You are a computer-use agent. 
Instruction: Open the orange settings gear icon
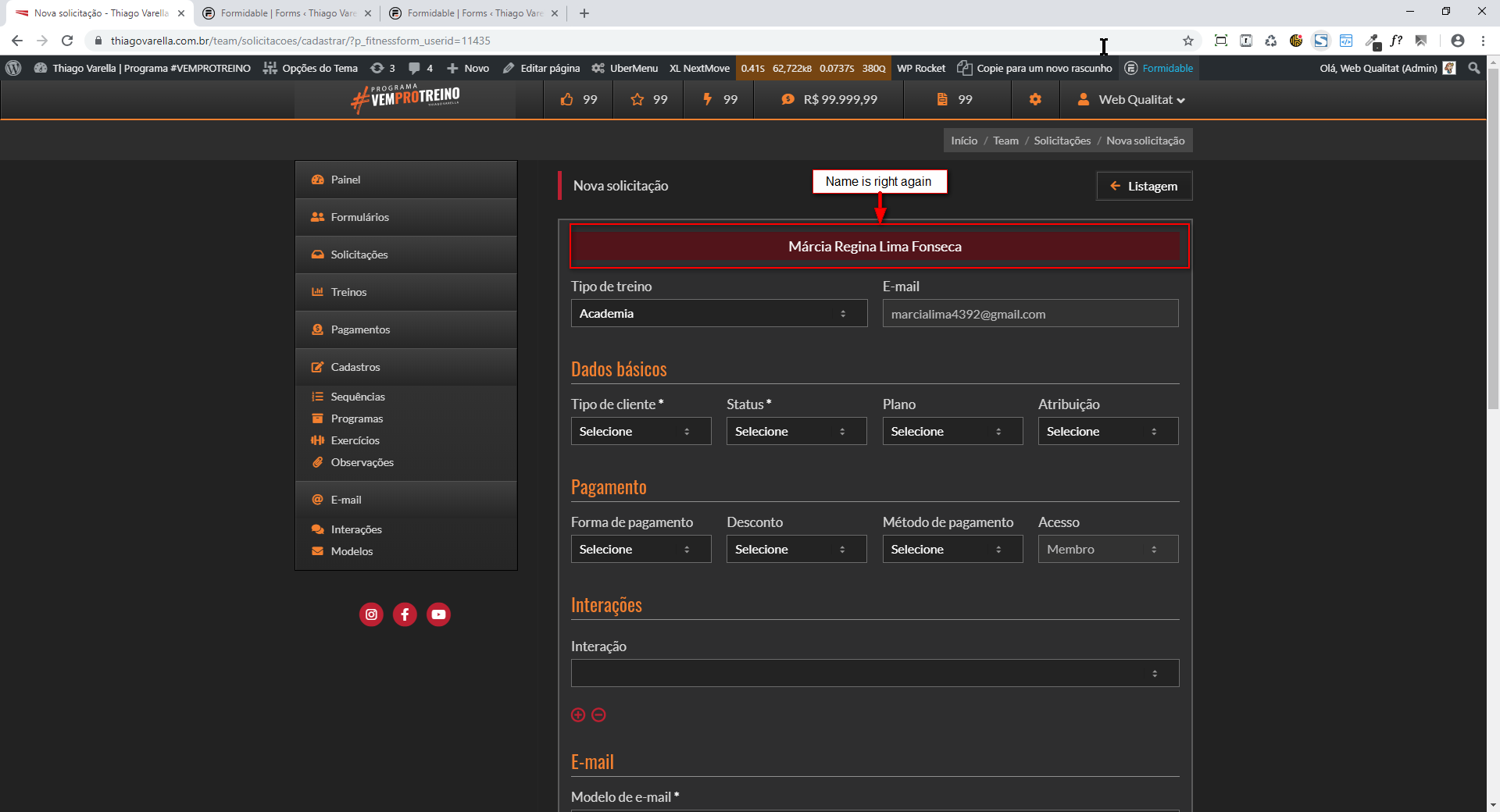click(1035, 99)
